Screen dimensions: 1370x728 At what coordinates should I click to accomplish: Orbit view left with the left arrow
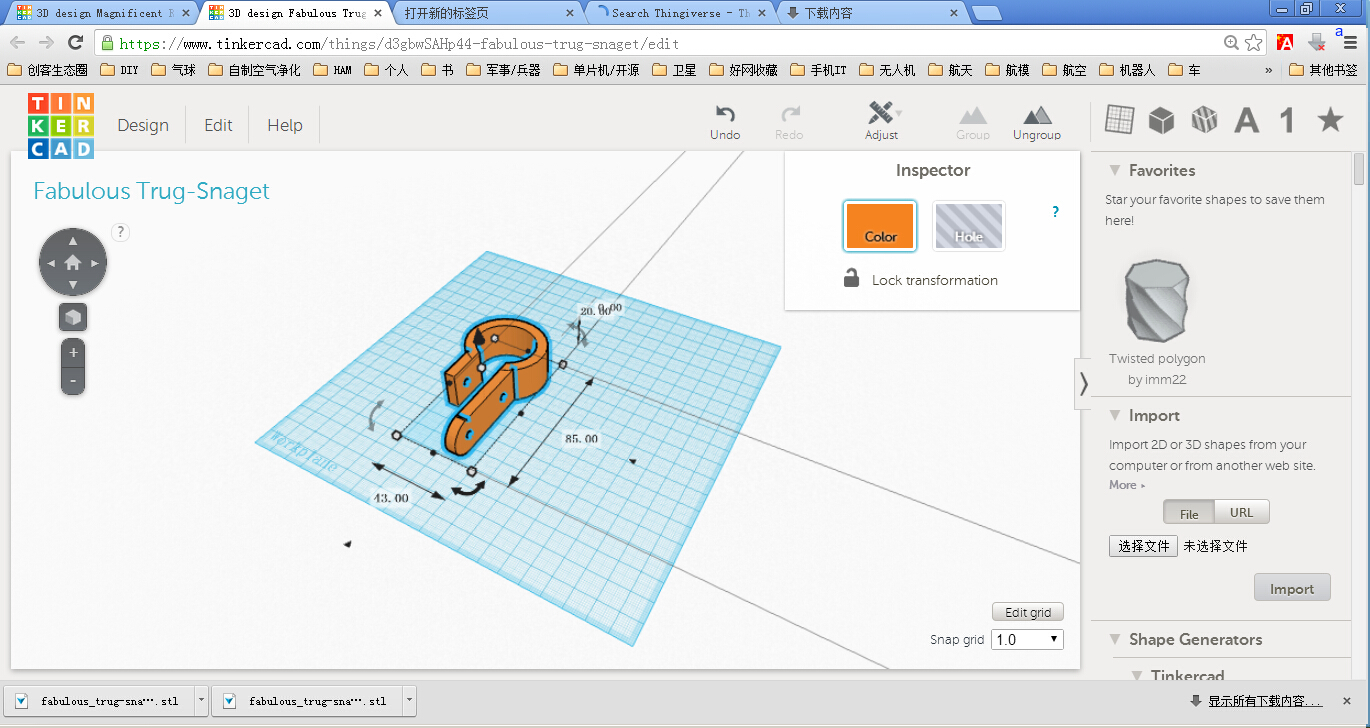(51, 264)
